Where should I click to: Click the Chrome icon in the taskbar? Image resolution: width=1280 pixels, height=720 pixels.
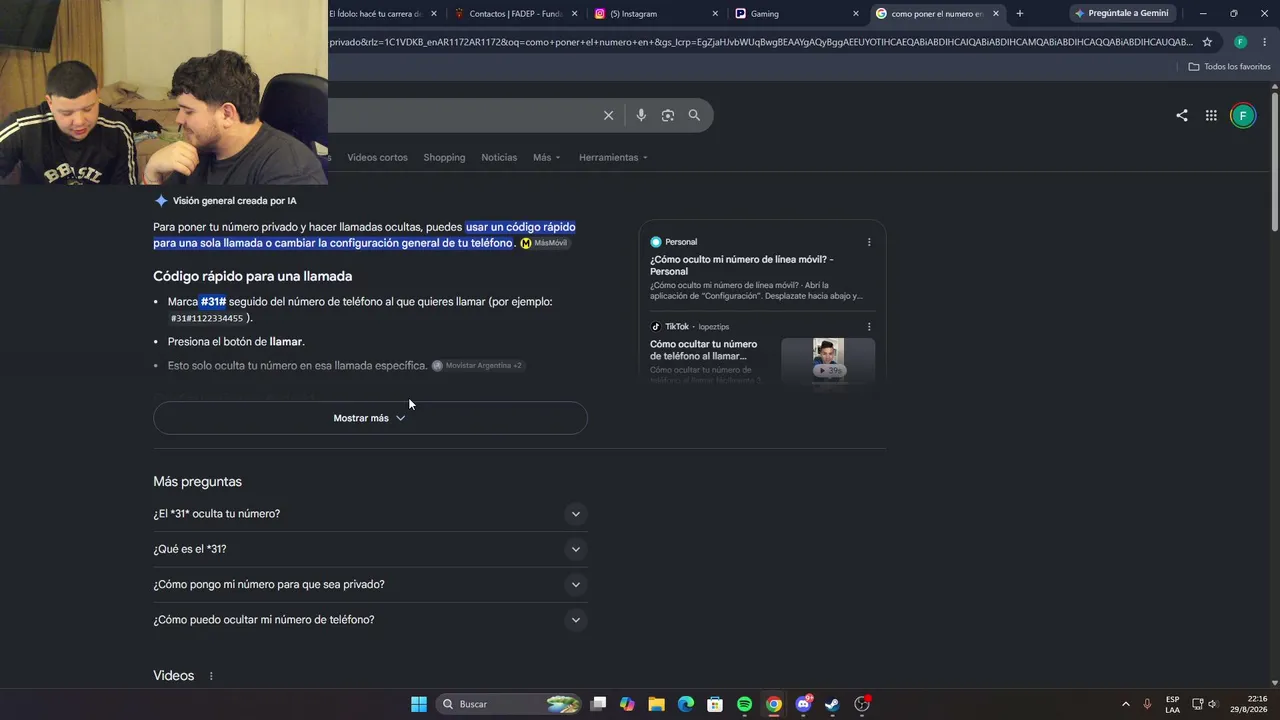[773, 704]
